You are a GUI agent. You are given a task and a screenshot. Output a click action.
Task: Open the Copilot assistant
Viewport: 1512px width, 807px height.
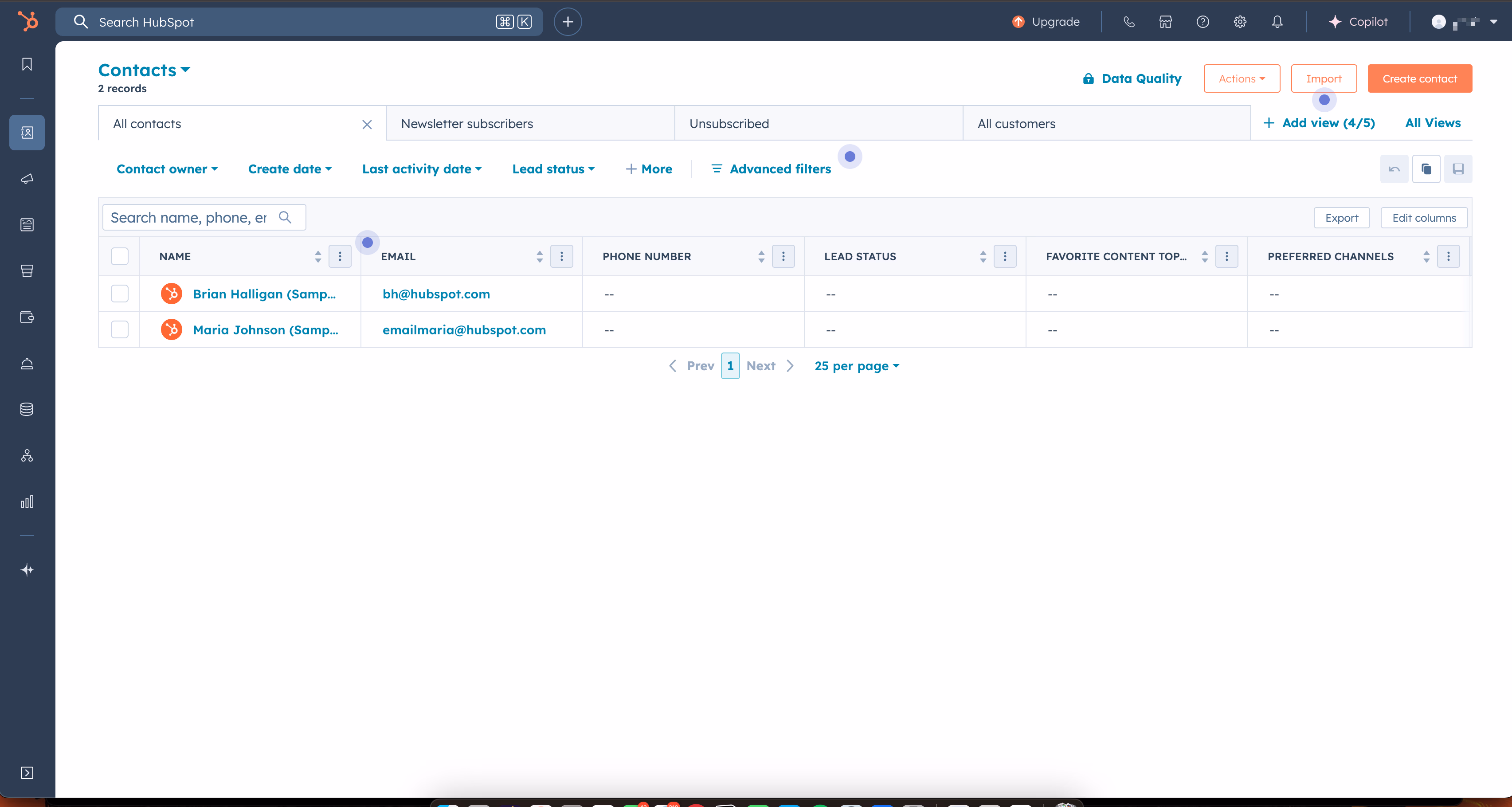click(1358, 22)
